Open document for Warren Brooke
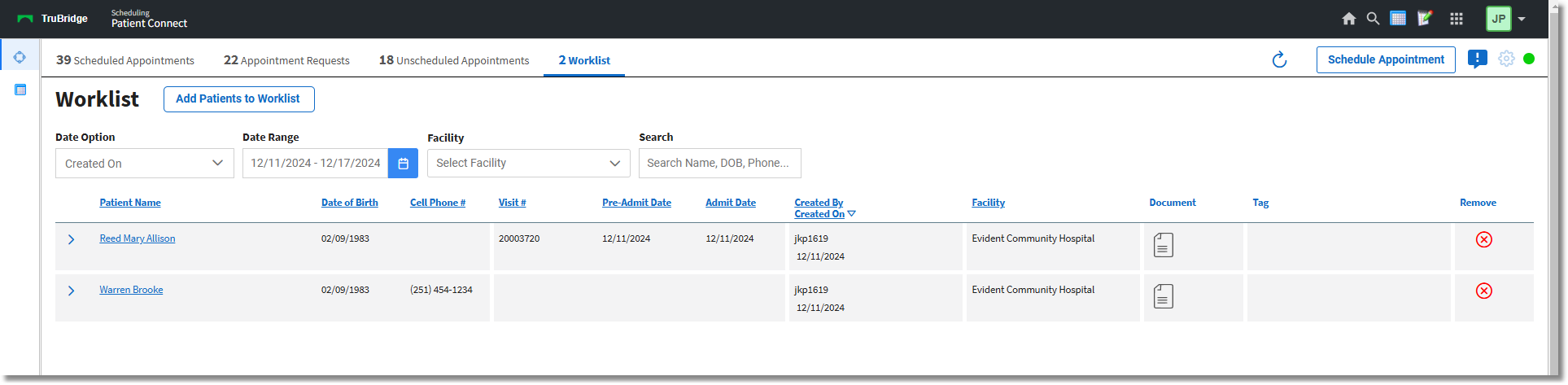The height and width of the screenshot is (385, 1568). (1164, 296)
